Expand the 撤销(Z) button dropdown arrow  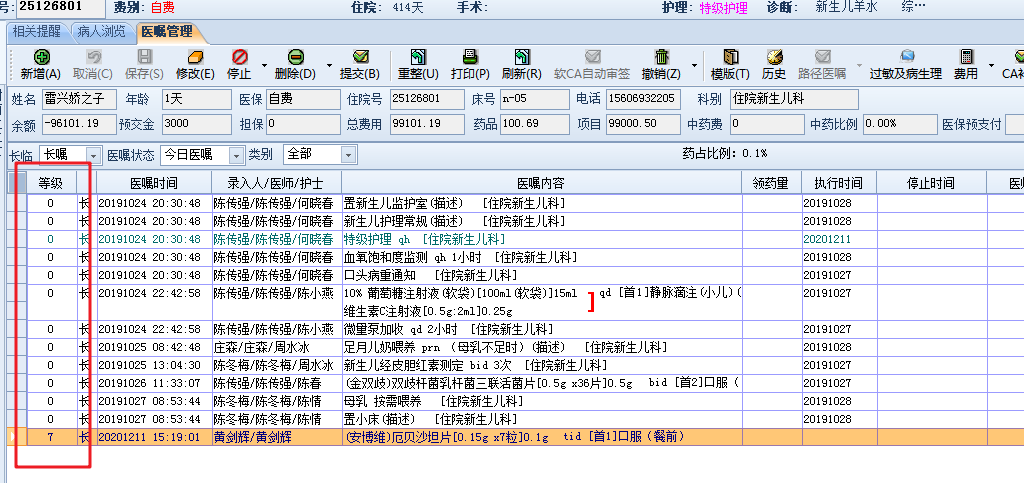pos(693,65)
